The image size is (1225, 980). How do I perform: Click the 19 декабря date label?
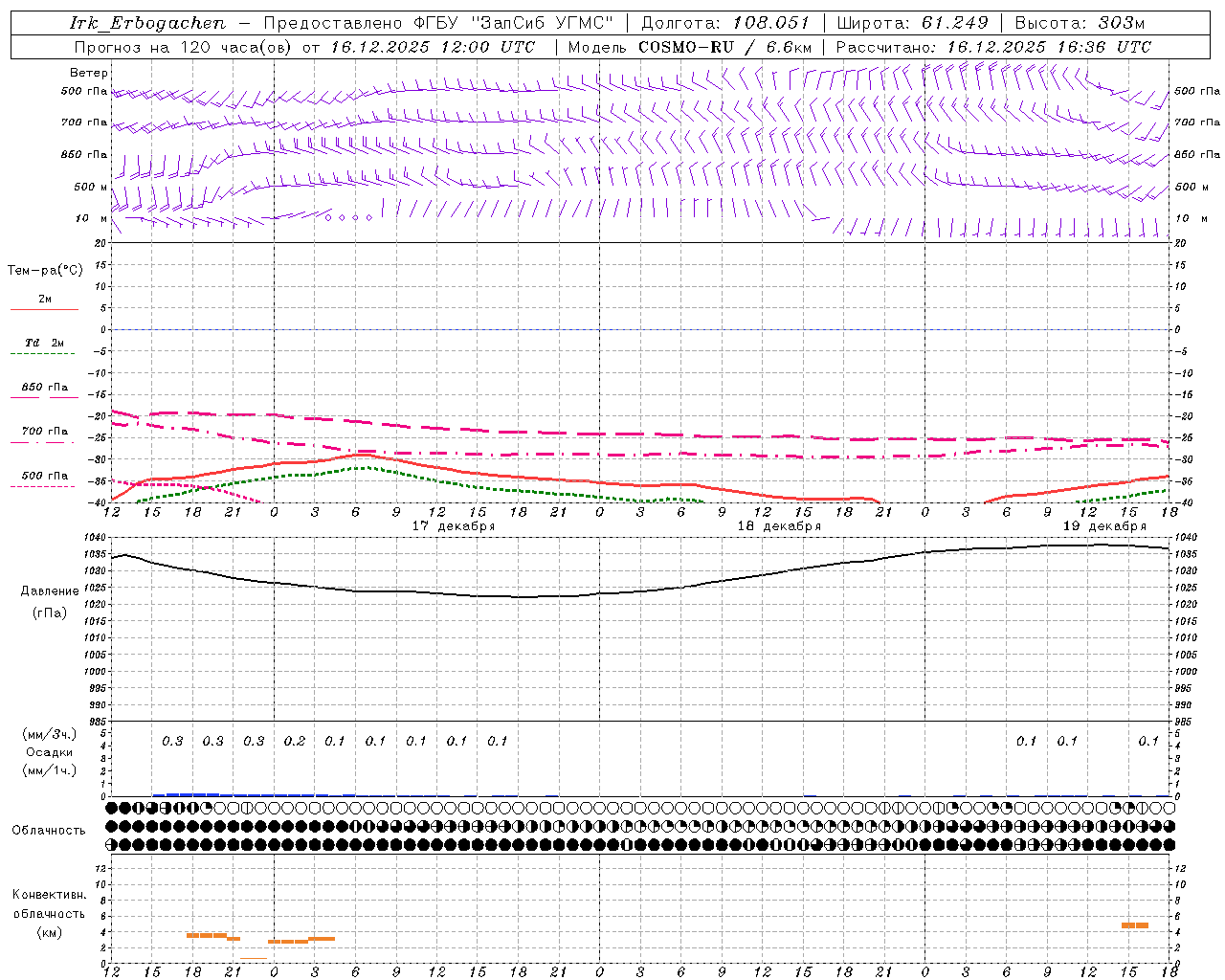point(1104,526)
